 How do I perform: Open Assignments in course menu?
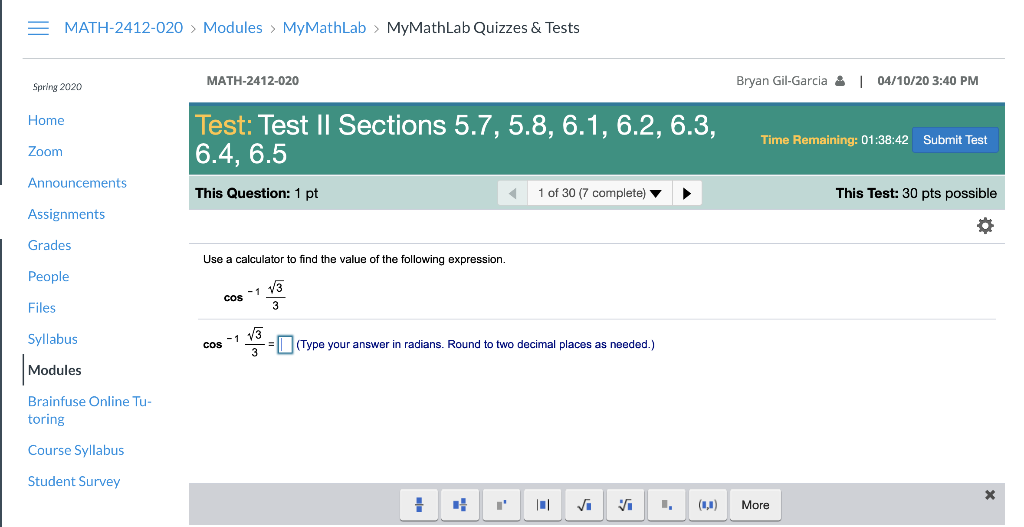click(x=66, y=214)
